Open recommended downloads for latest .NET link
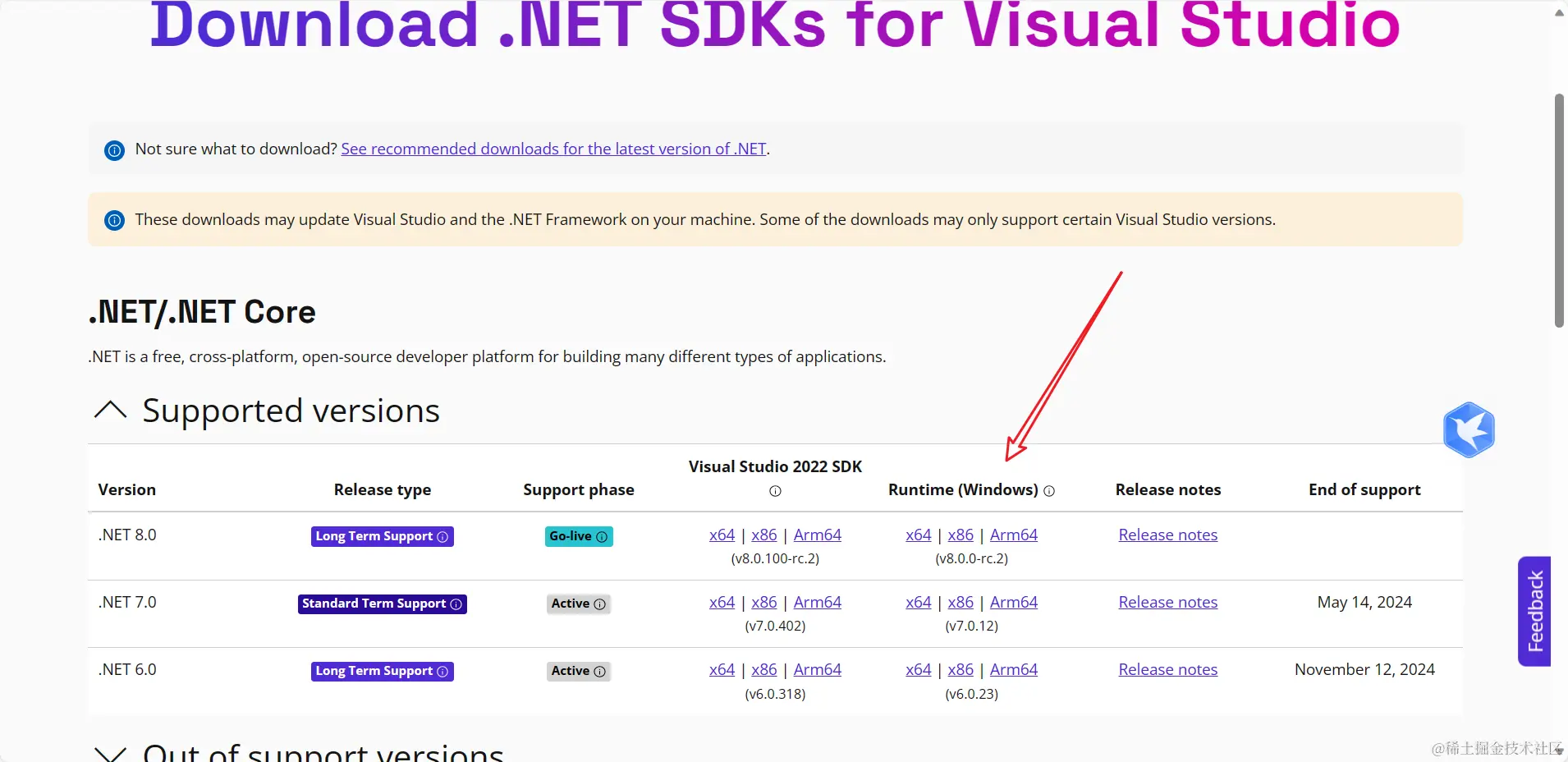 [x=553, y=149]
